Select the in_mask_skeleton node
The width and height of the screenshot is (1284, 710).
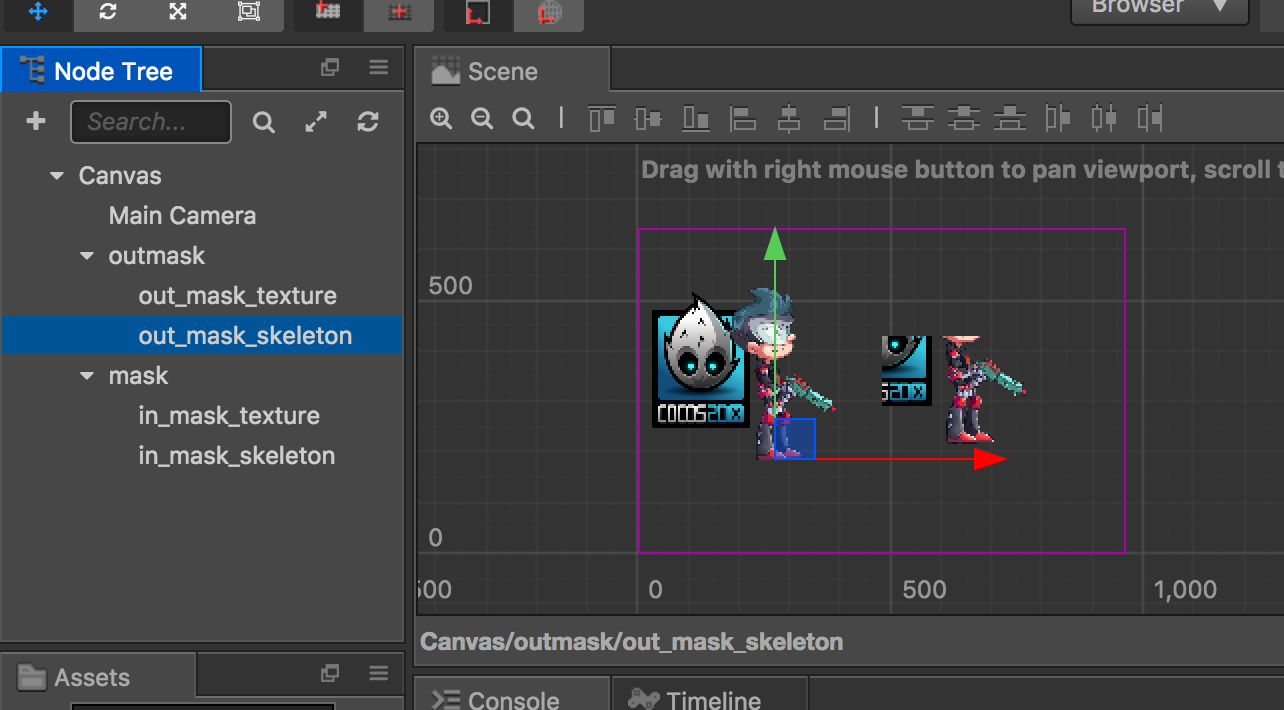pos(237,456)
